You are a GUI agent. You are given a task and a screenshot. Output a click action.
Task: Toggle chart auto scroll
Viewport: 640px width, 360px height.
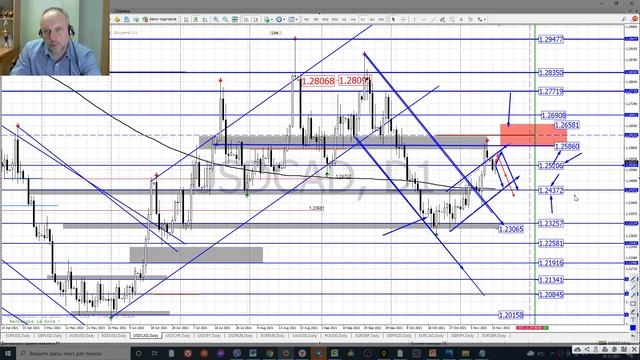(x=246, y=19)
